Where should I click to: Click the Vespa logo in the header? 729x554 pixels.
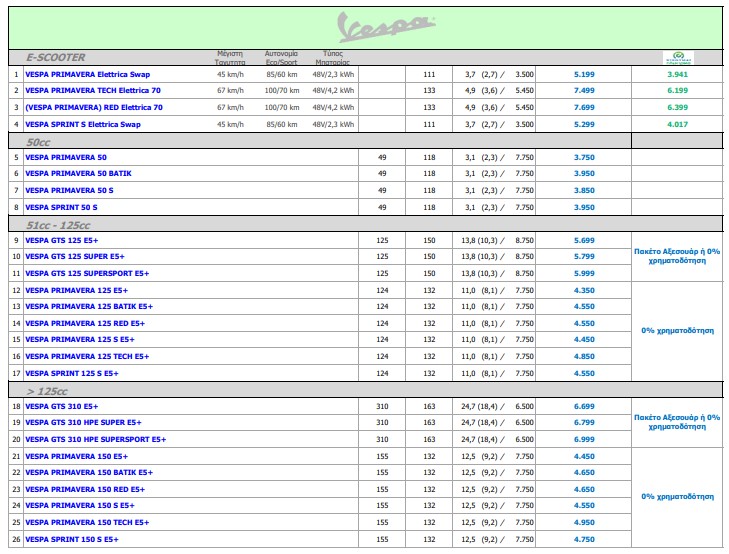pyautogui.click(x=386, y=27)
